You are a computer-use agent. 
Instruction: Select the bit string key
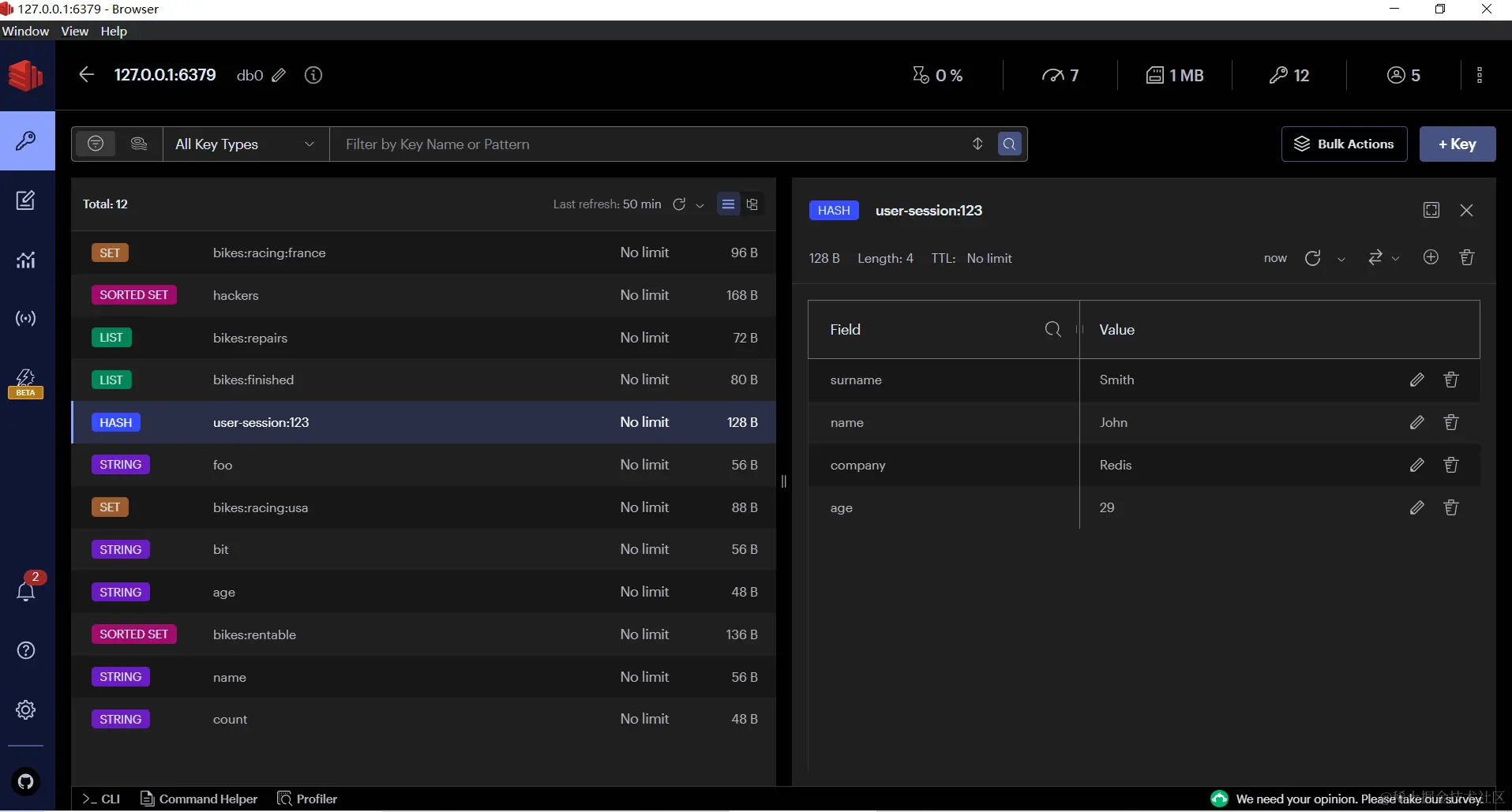pyautogui.click(x=423, y=549)
